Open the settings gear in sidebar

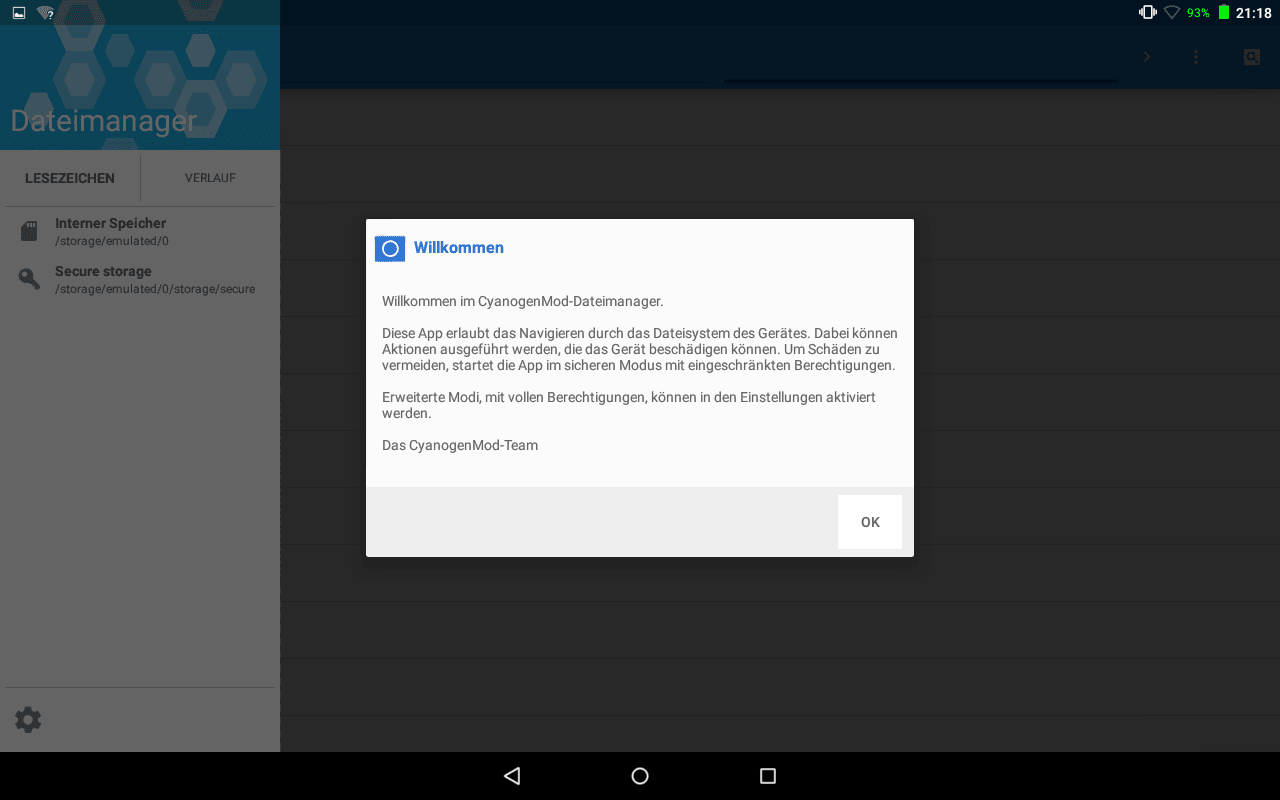click(x=28, y=719)
